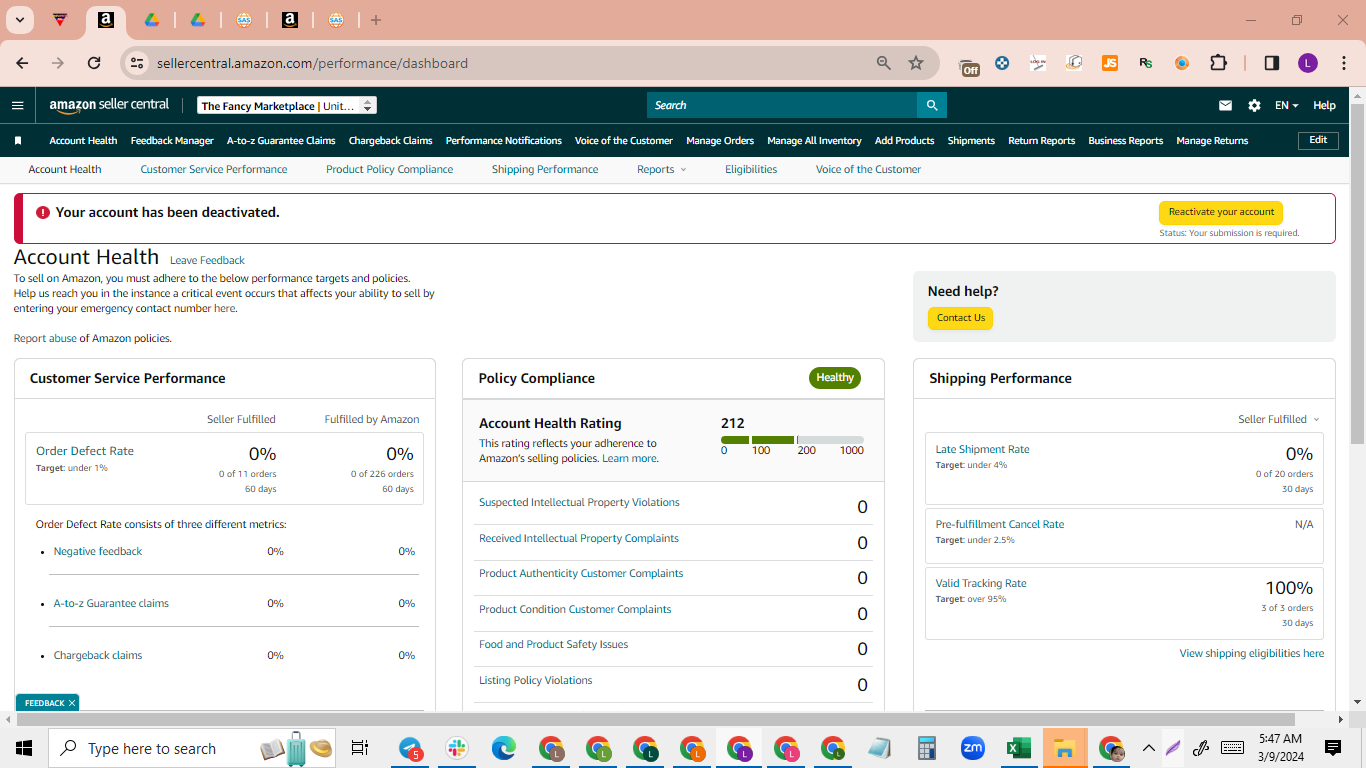The height and width of the screenshot is (768, 1366).
Task: Open the messages envelope icon
Action: 1225,105
